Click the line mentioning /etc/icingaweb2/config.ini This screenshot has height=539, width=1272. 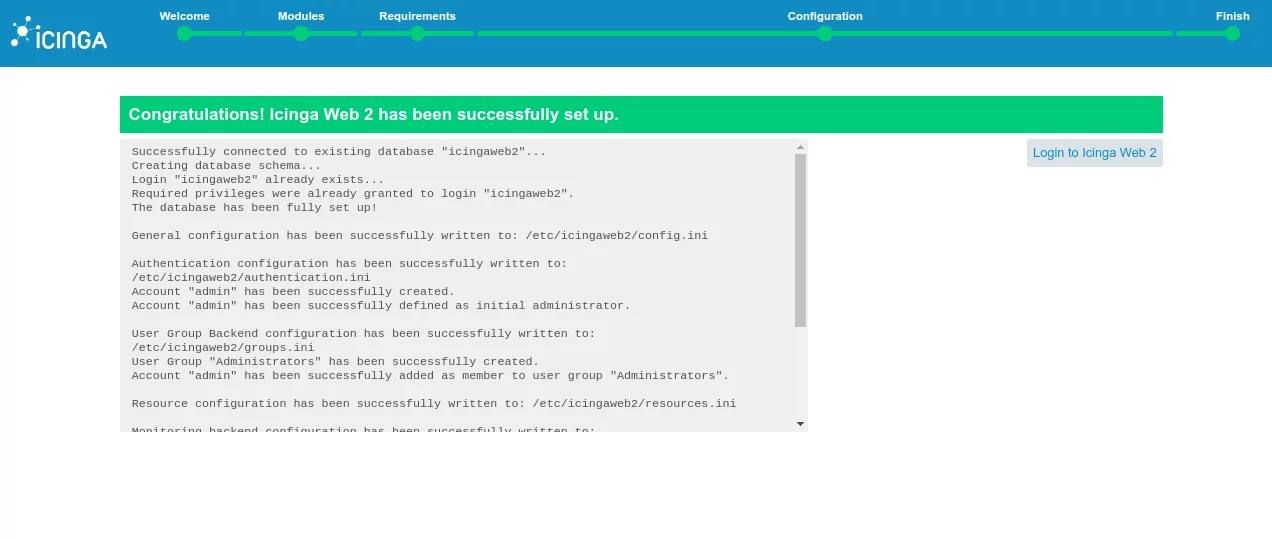[420, 236]
